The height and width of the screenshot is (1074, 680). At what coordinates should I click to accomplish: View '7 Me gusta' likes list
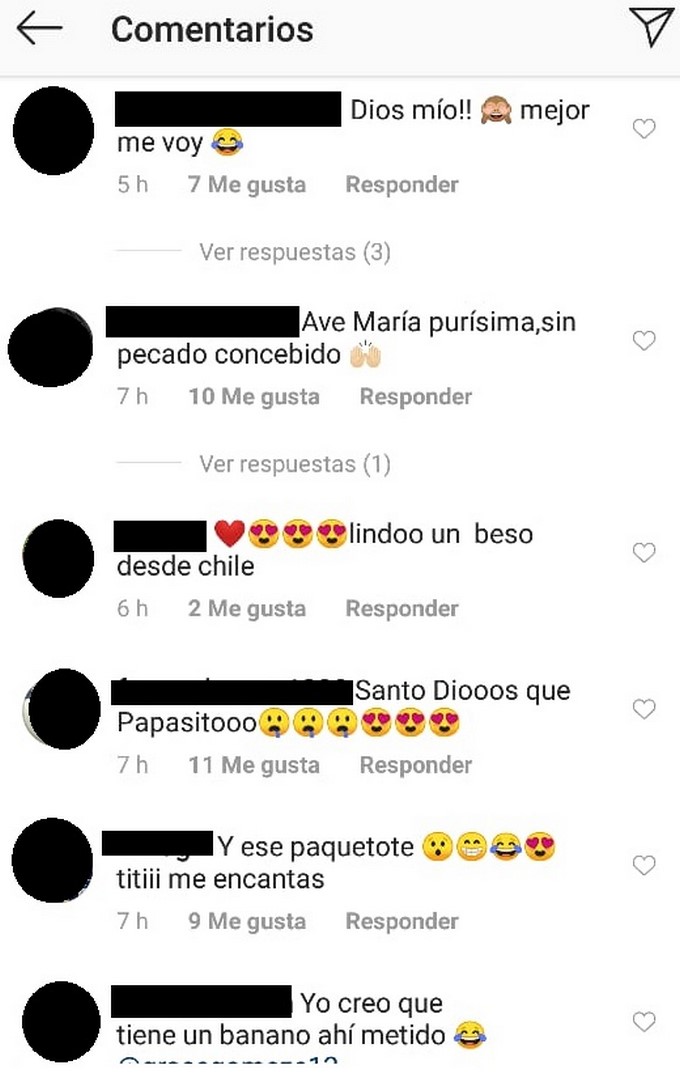[247, 184]
